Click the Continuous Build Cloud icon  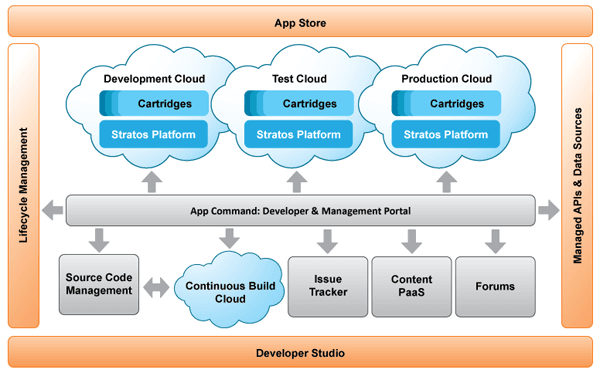230,290
